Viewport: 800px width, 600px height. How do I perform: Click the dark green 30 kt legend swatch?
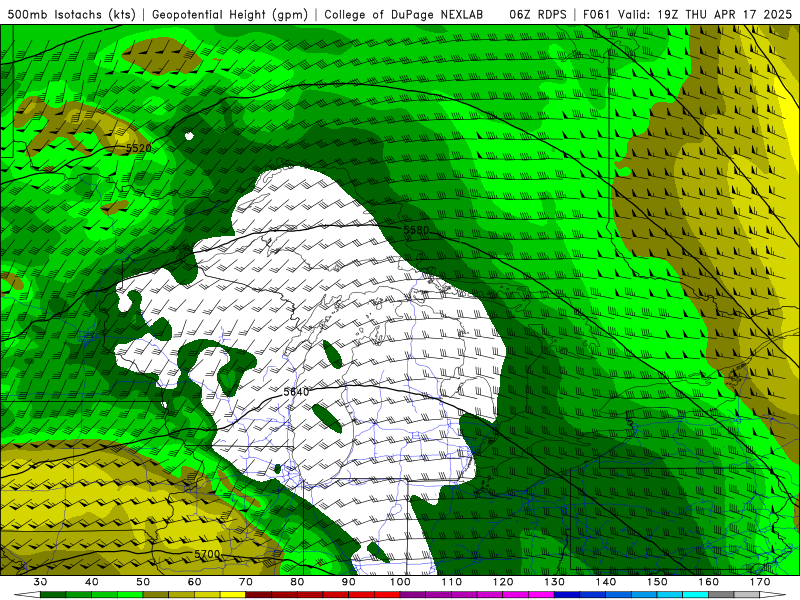[x=53, y=595]
